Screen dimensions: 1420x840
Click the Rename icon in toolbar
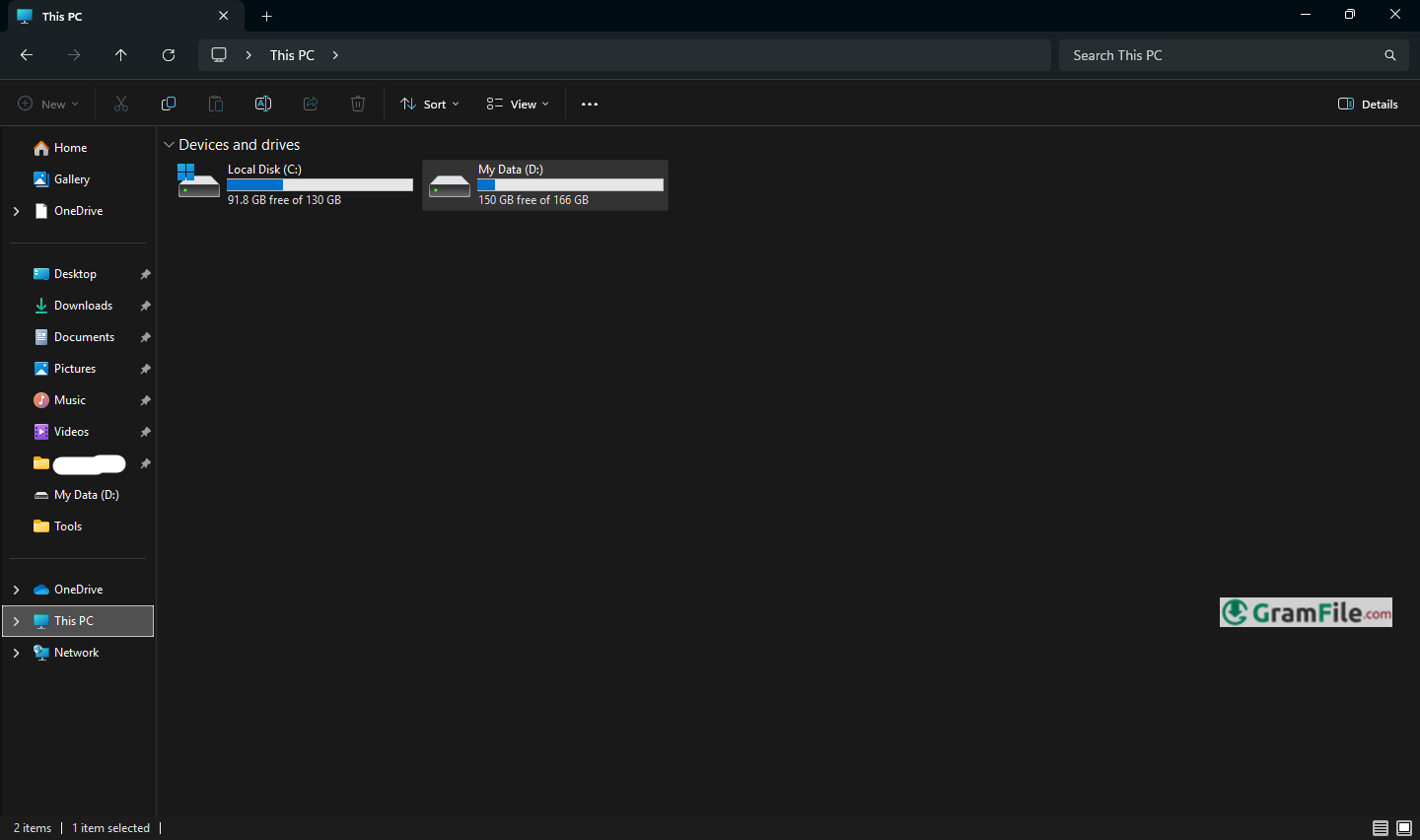[x=263, y=104]
